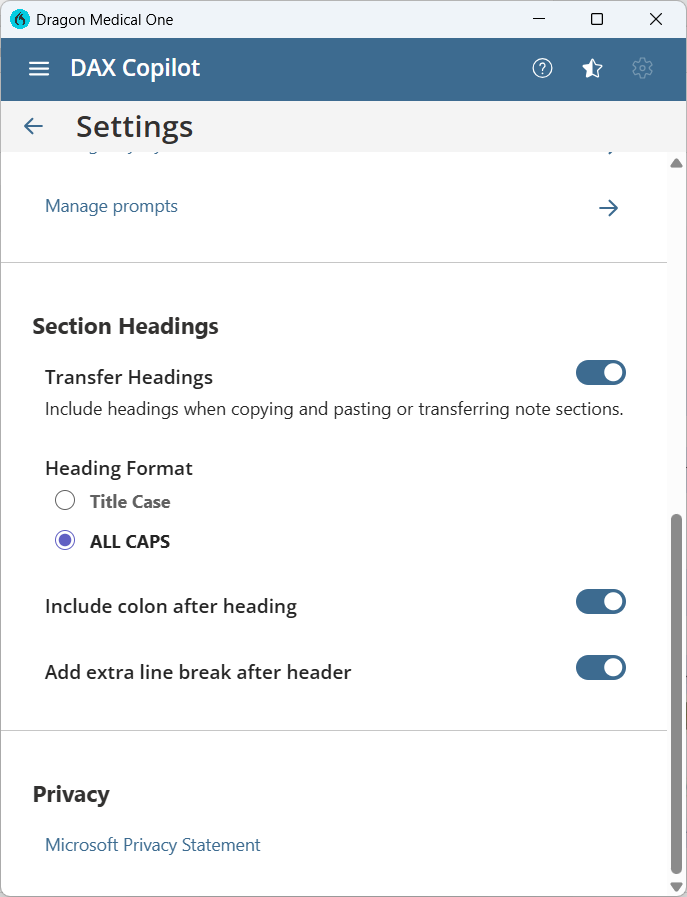
Task: Click the scrollbar up arrow
Action: [x=677, y=162]
